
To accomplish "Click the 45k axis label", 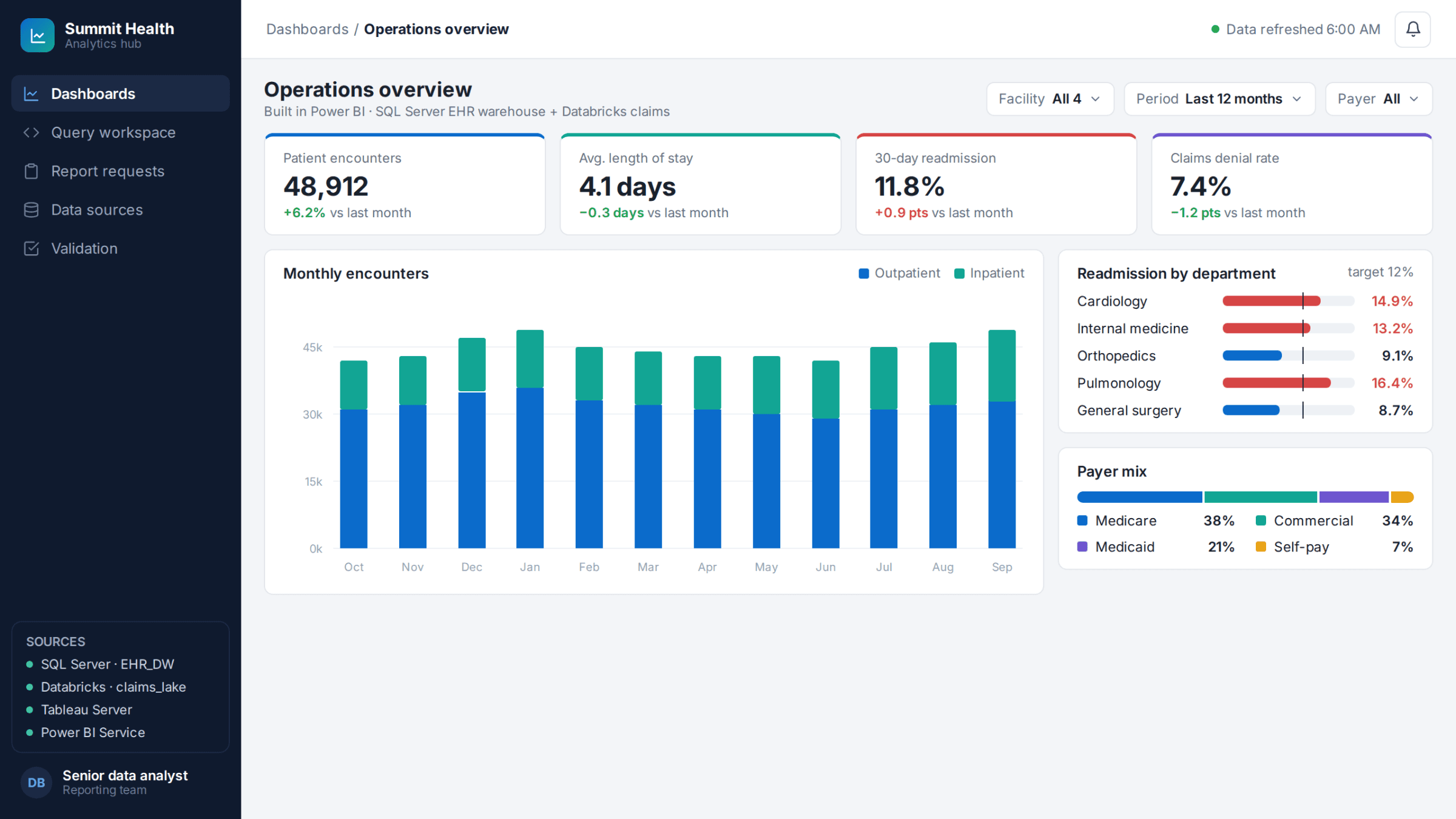I will tap(312, 348).
